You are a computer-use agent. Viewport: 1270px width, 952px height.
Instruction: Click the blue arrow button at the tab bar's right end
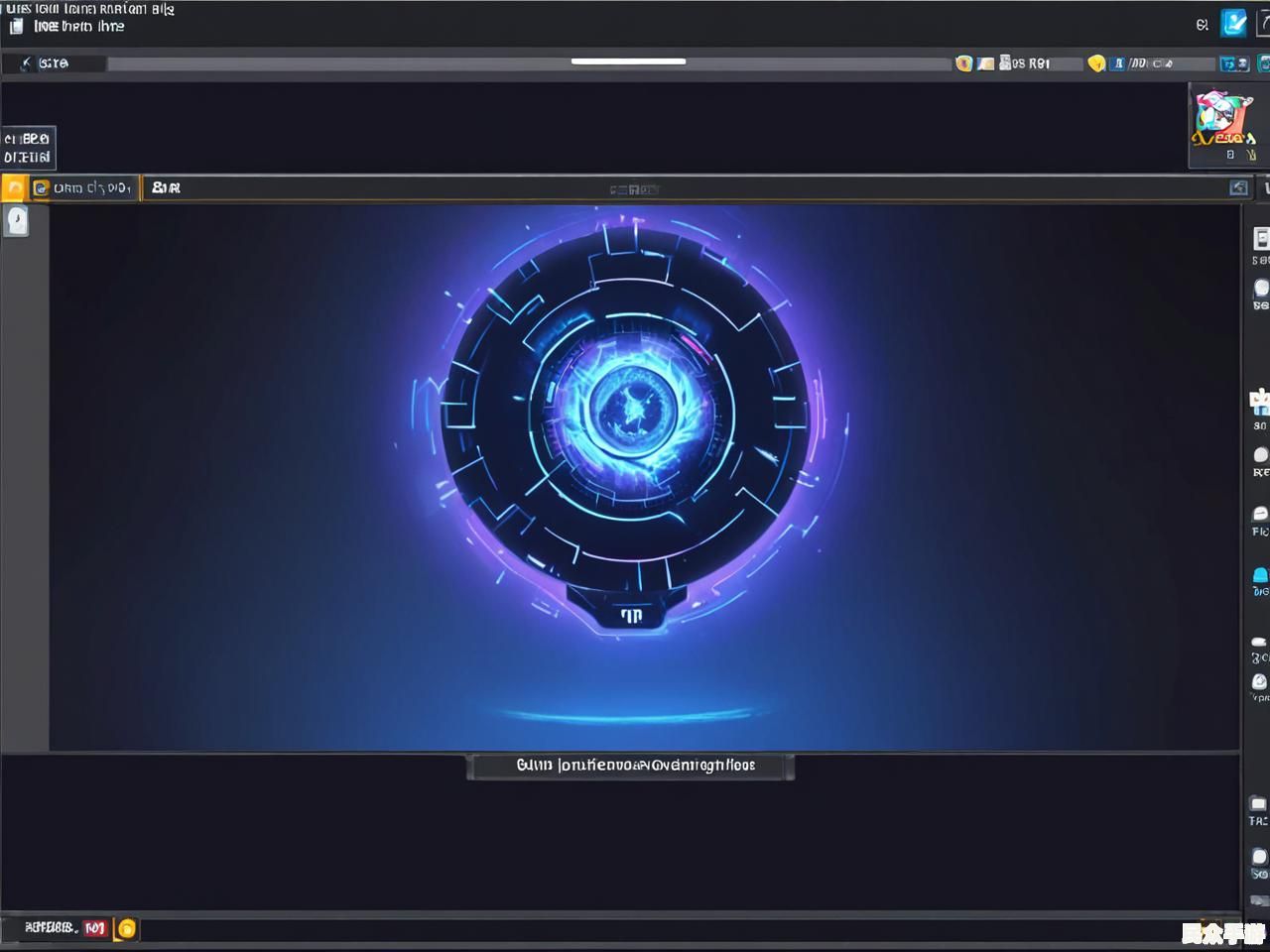(x=1238, y=187)
